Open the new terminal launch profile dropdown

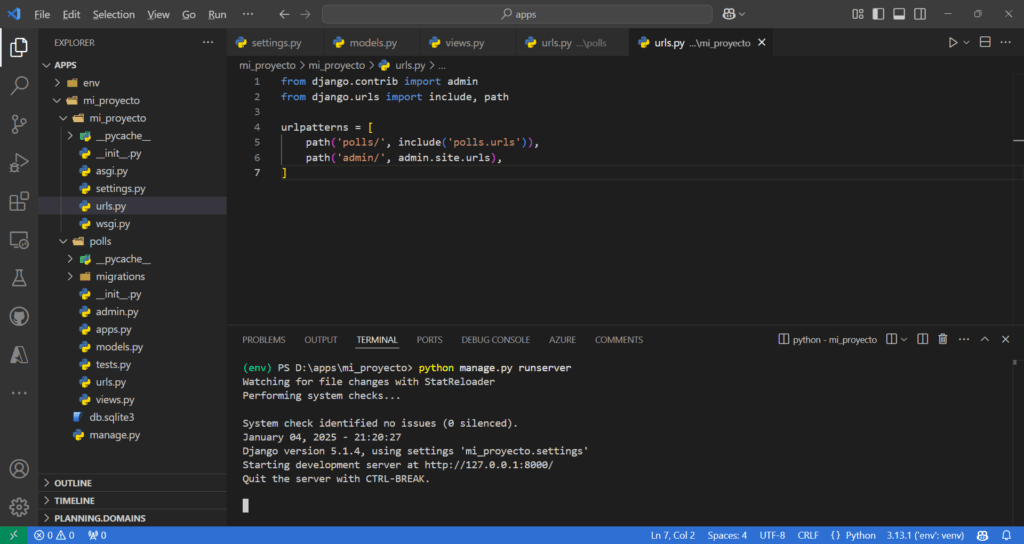(x=904, y=339)
